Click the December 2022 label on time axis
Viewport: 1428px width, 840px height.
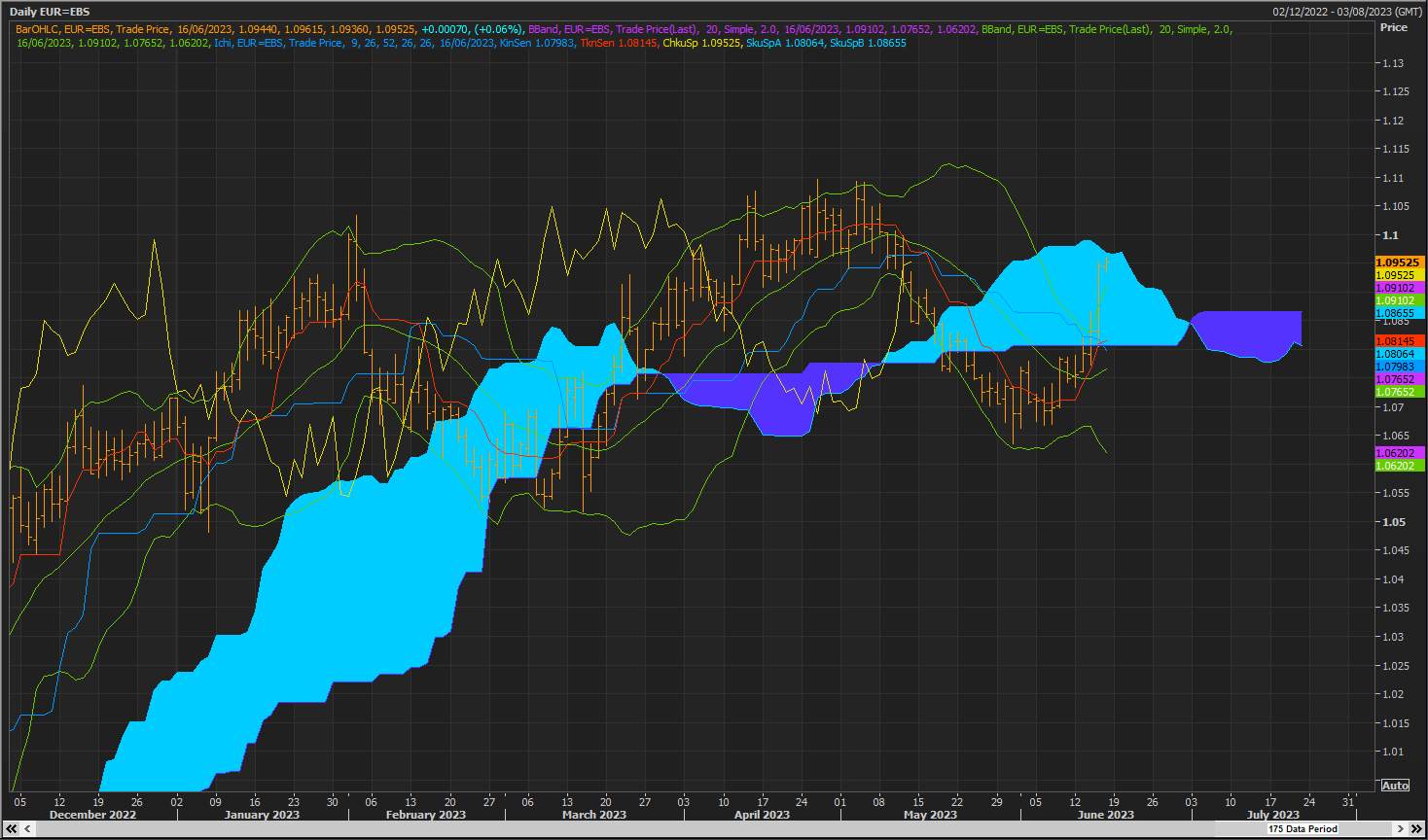(92, 815)
